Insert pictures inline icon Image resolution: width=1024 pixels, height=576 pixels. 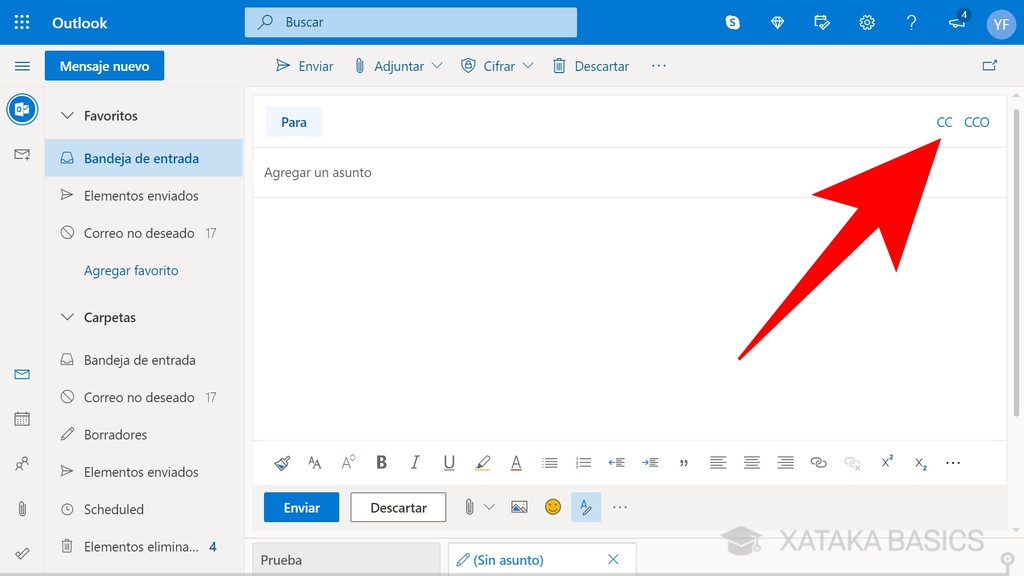[519, 507]
